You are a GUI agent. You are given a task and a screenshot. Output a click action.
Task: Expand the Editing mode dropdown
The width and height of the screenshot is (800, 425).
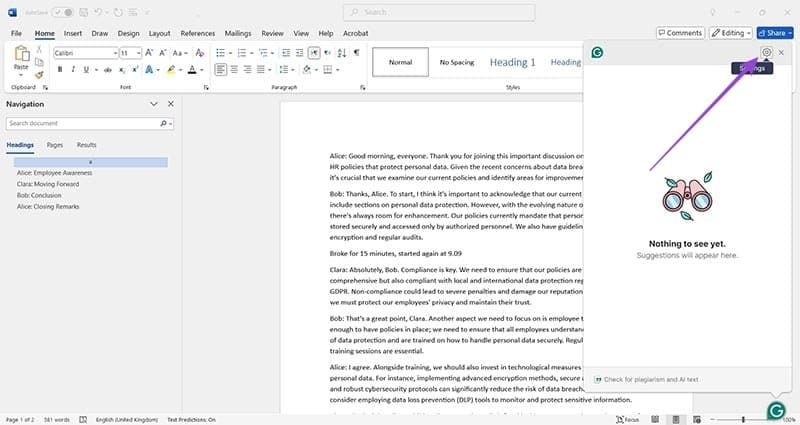pos(730,33)
